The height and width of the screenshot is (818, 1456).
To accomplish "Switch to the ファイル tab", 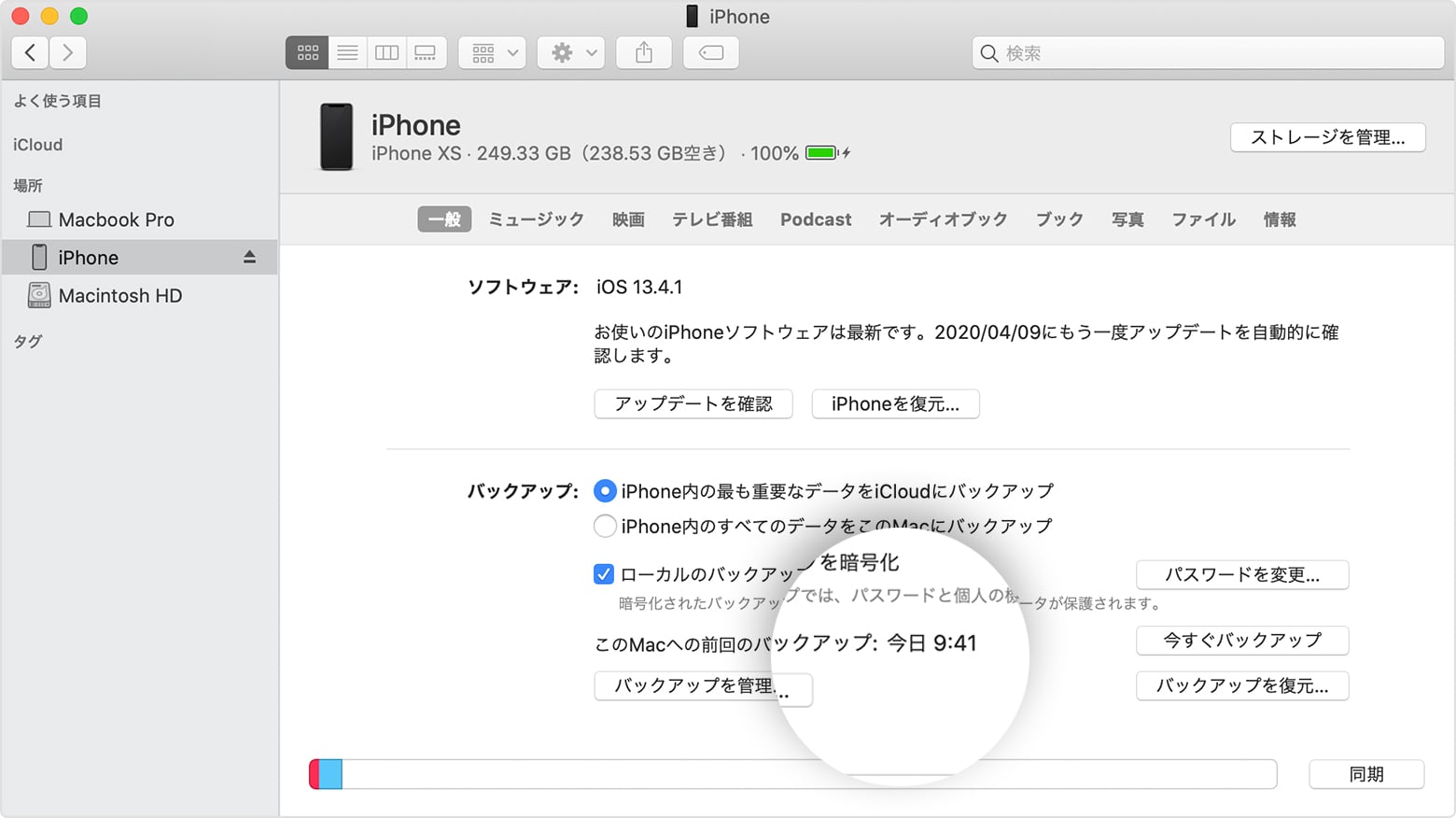I will pyautogui.click(x=1204, y=219).
